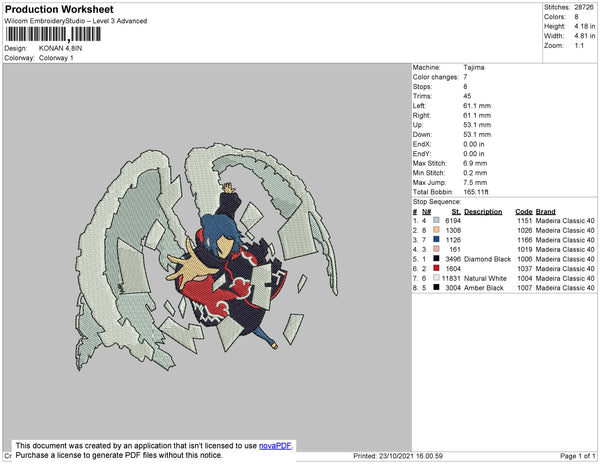
Task: Click the Machine value 'Tajima'
Action: [x=474, y=67]
